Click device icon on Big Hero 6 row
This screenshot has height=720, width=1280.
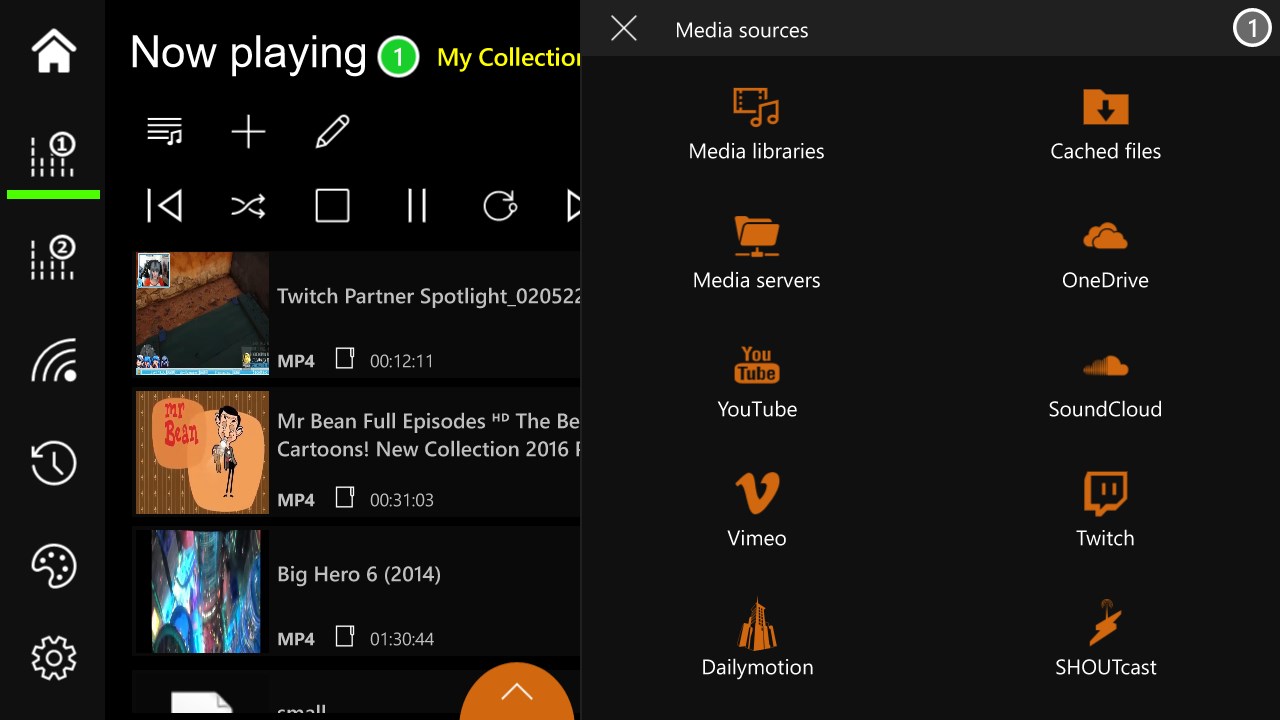pyautogui.click(x=345, y=636)
